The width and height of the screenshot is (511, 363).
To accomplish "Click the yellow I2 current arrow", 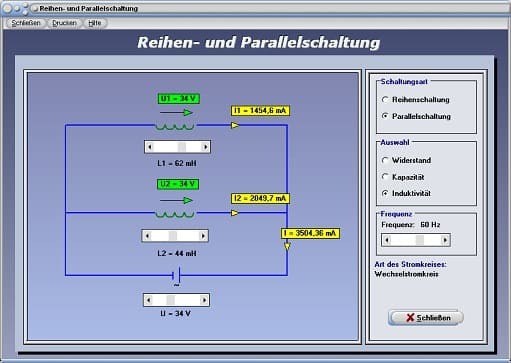I will (235, 213).
